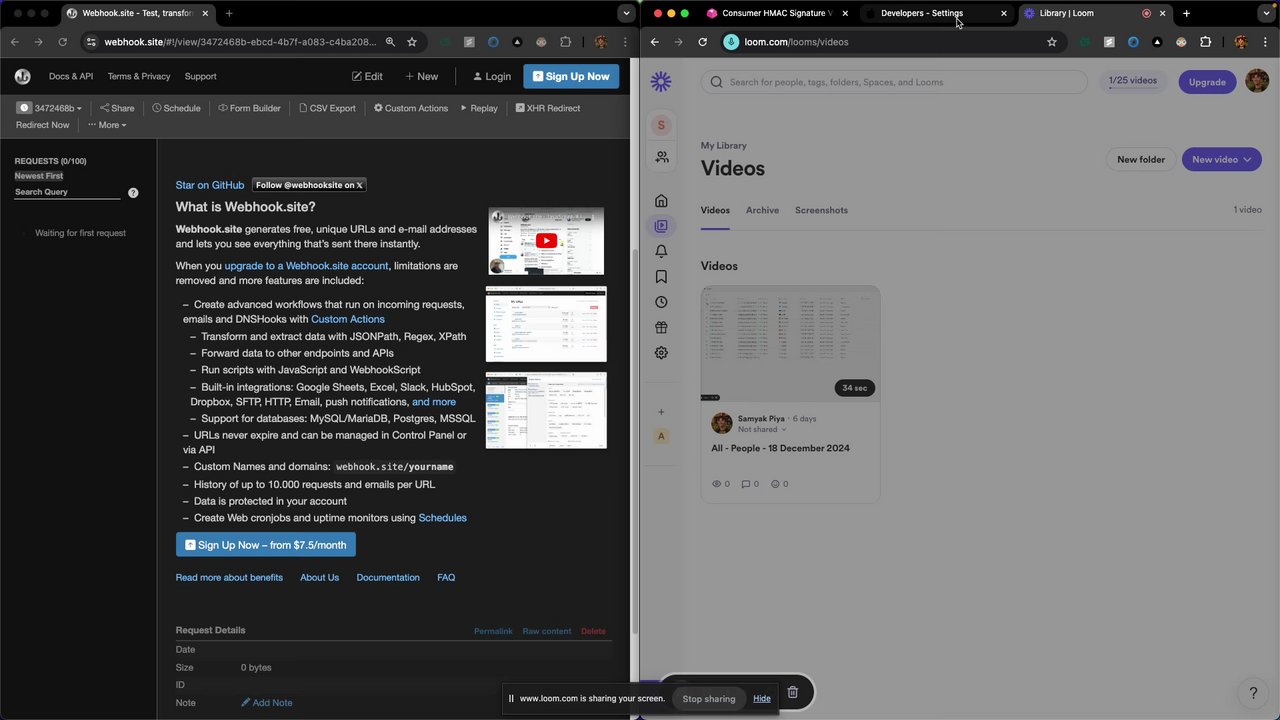The width and height of the screenshot is (1280, 720).
Task: Click the Webhook.site logo icon
Action: 22,76
